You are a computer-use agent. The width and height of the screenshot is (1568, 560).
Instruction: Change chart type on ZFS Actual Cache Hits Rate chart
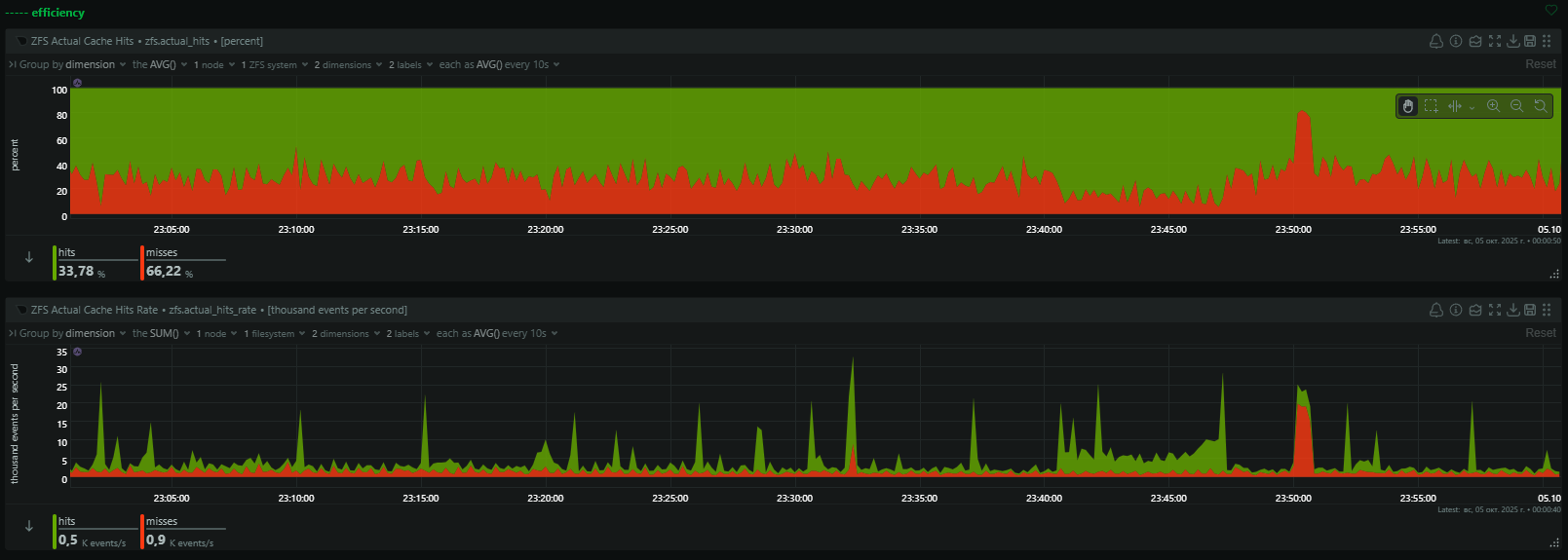(1475, 310)
